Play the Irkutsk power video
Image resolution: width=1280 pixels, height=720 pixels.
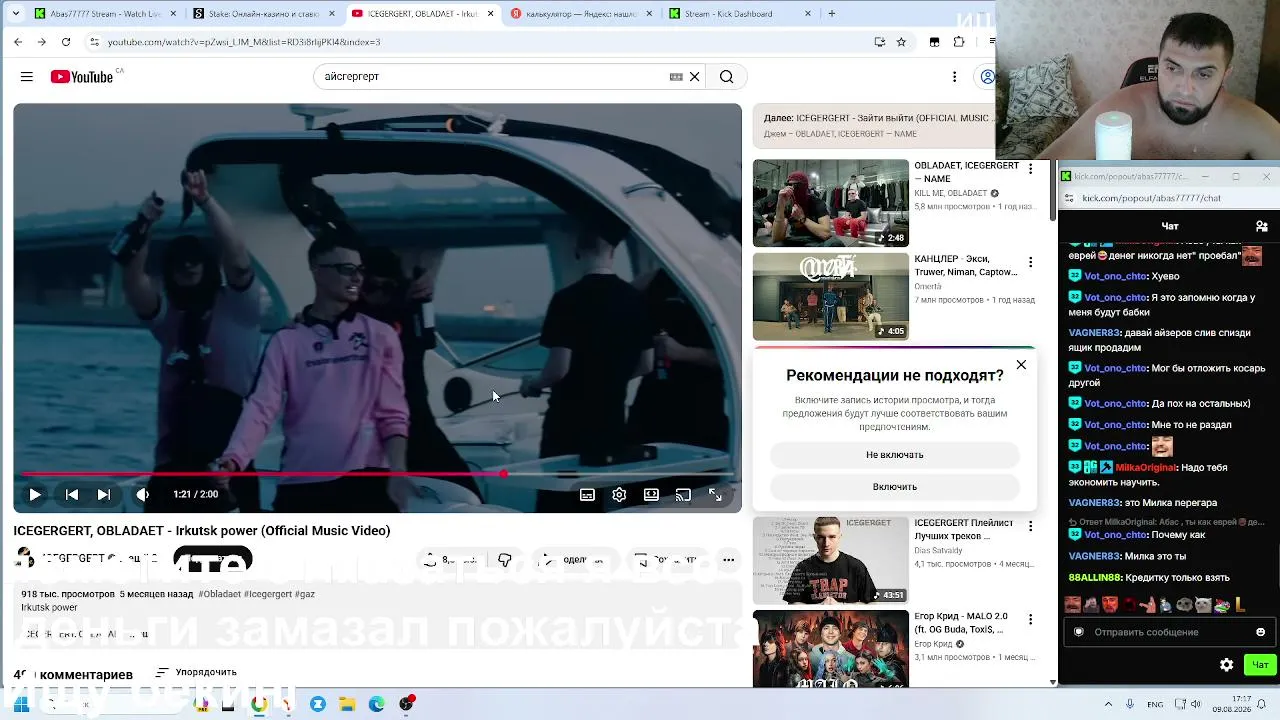click(x=35, y=494)
